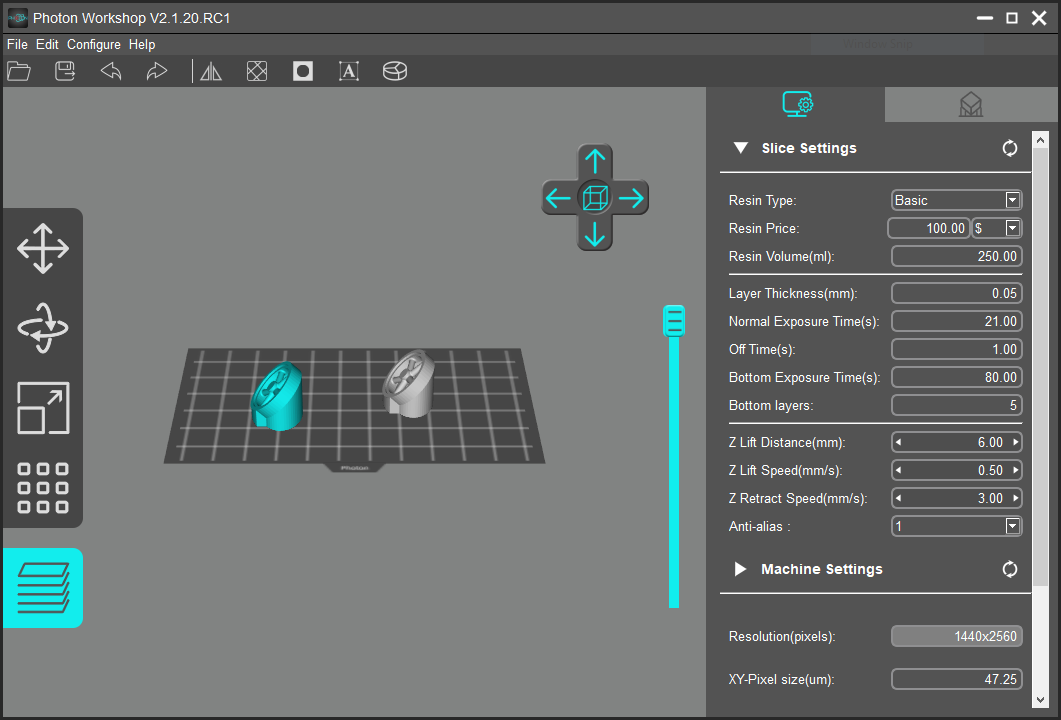Viewport: 1061px width, 720px height.
Task: Undo the last action
Action: pyautogui.click(x=110, y=71)
